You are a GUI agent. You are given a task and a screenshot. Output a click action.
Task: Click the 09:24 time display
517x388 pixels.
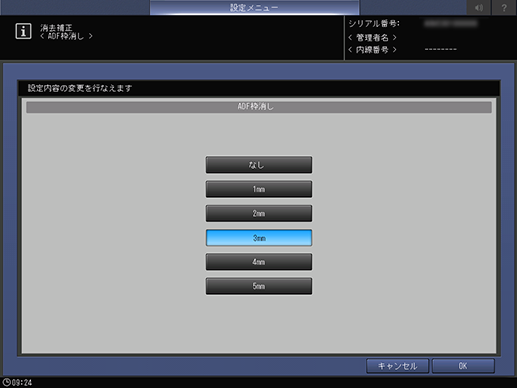coord(22,383)
